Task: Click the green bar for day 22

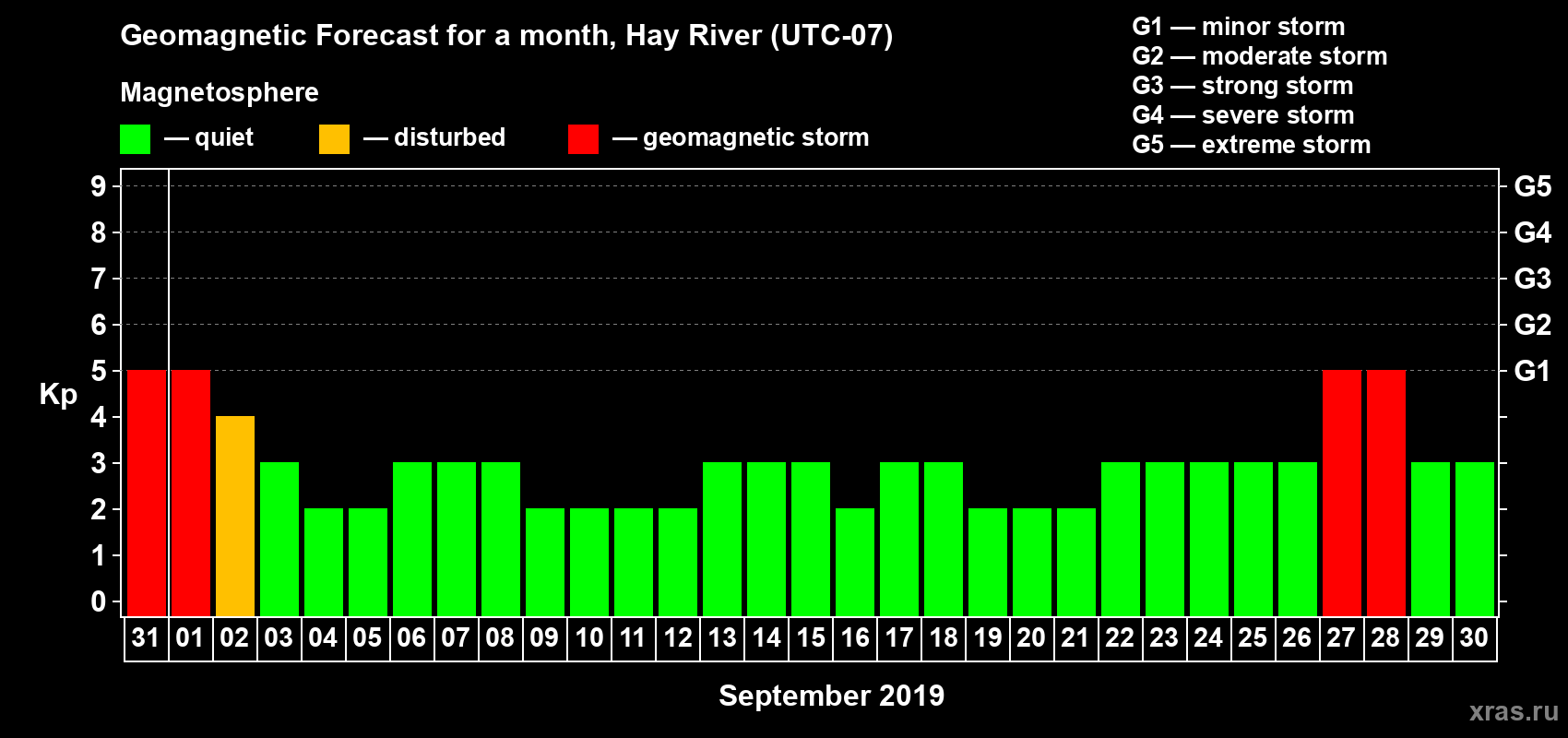Action: [1121, 540]
